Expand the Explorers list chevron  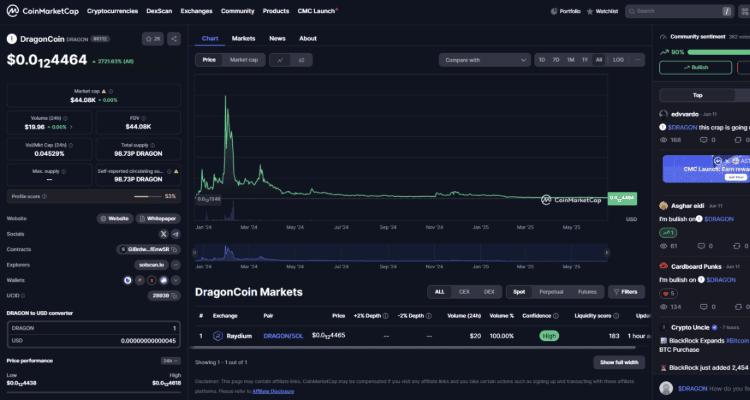click(x=176, y=265)
